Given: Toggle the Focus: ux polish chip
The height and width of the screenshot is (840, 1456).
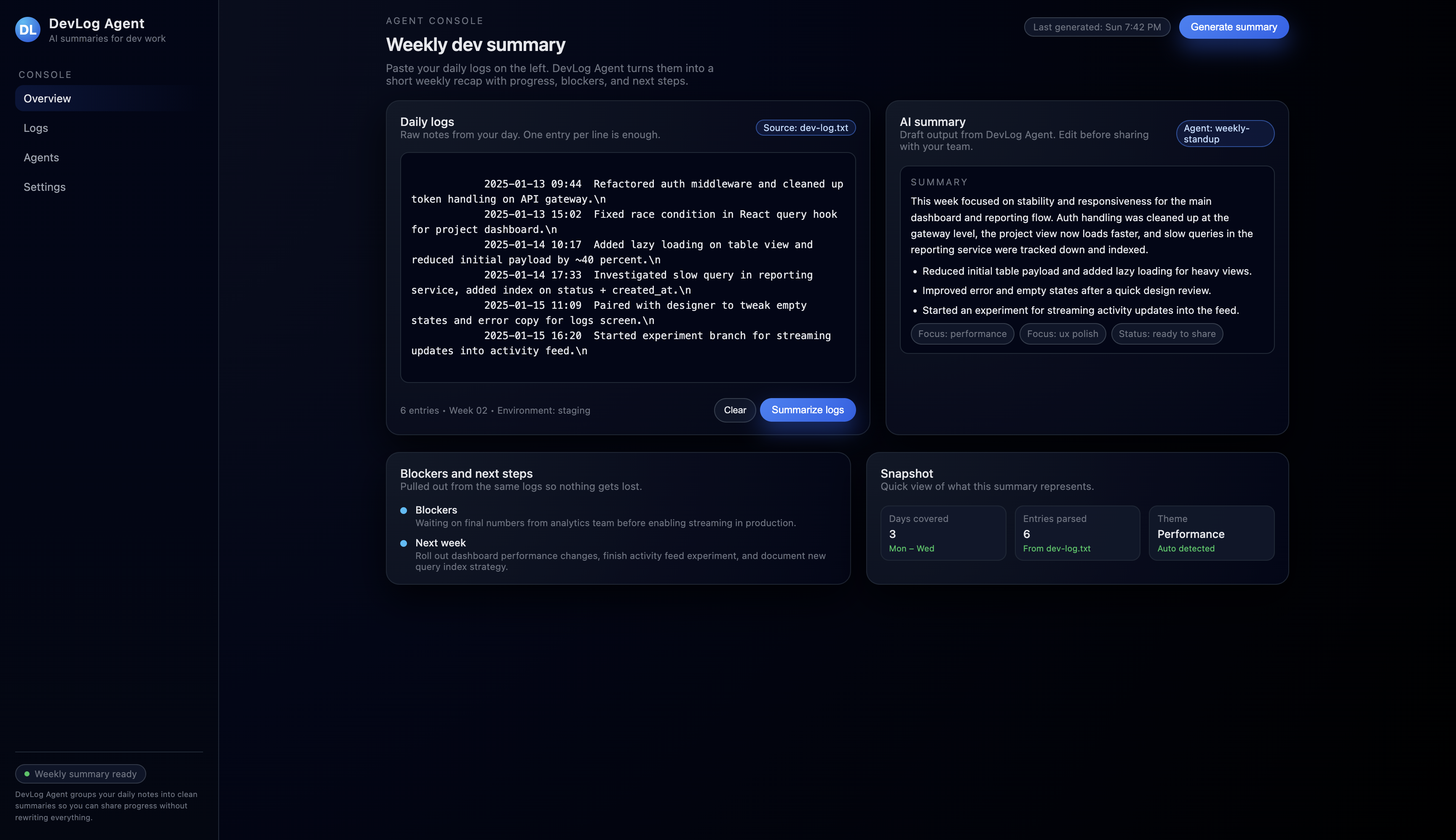Looking at the screenshot, I should [1062, 334].
